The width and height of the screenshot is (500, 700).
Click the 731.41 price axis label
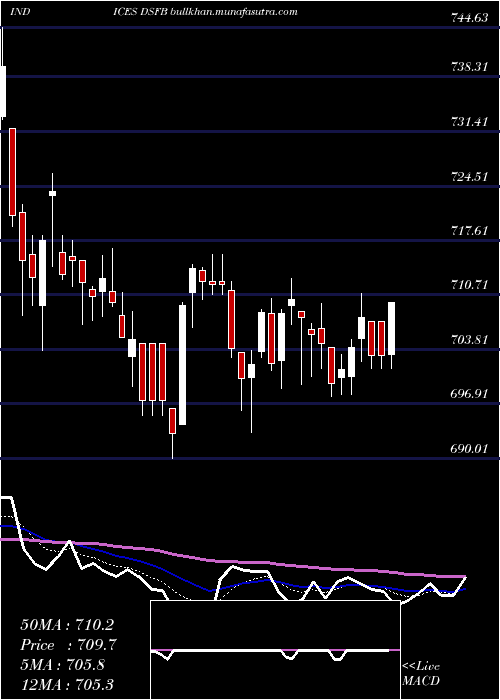[x=469, y=121]
